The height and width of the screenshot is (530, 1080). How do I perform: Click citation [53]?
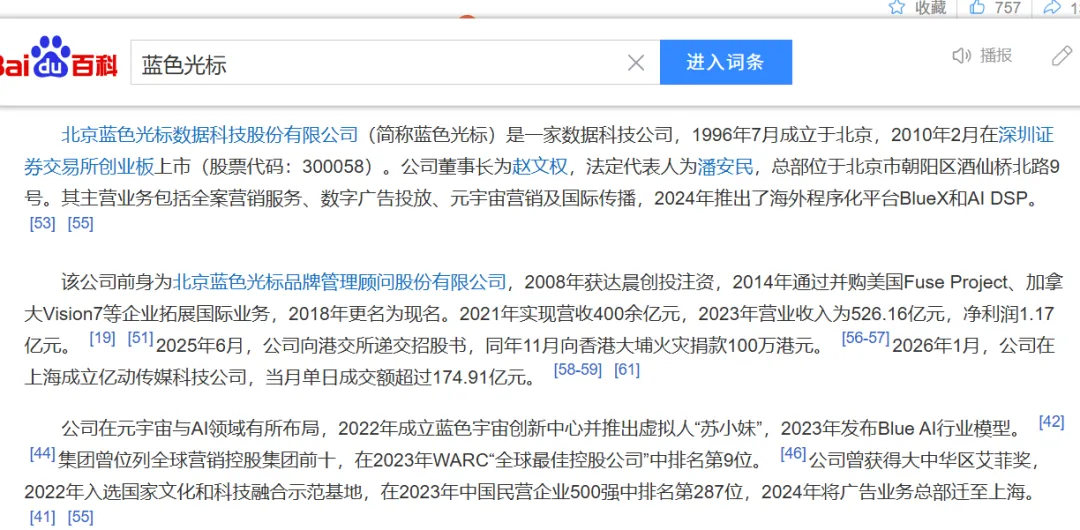coord(42,223)
